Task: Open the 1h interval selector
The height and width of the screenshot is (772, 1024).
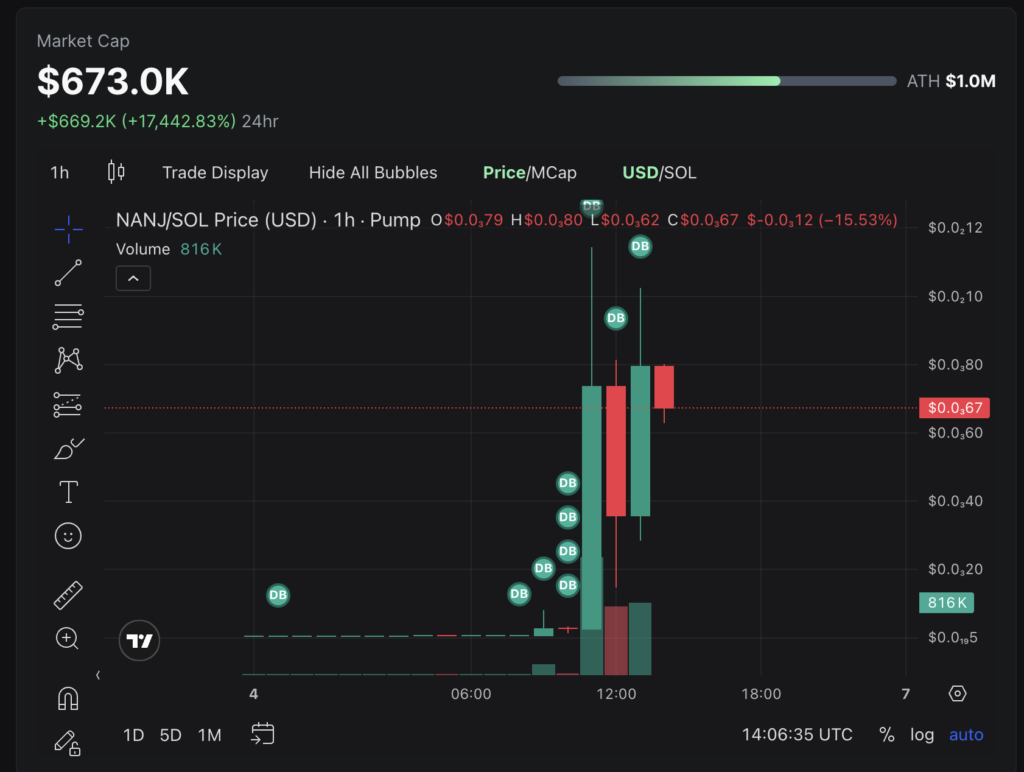Action: tap(59, 172)
